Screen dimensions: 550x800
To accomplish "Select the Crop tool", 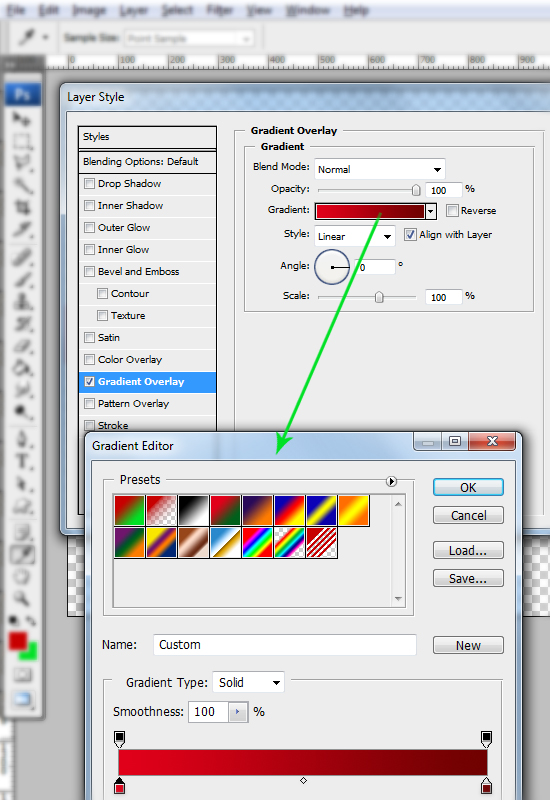I will click(x=21, y=207).
